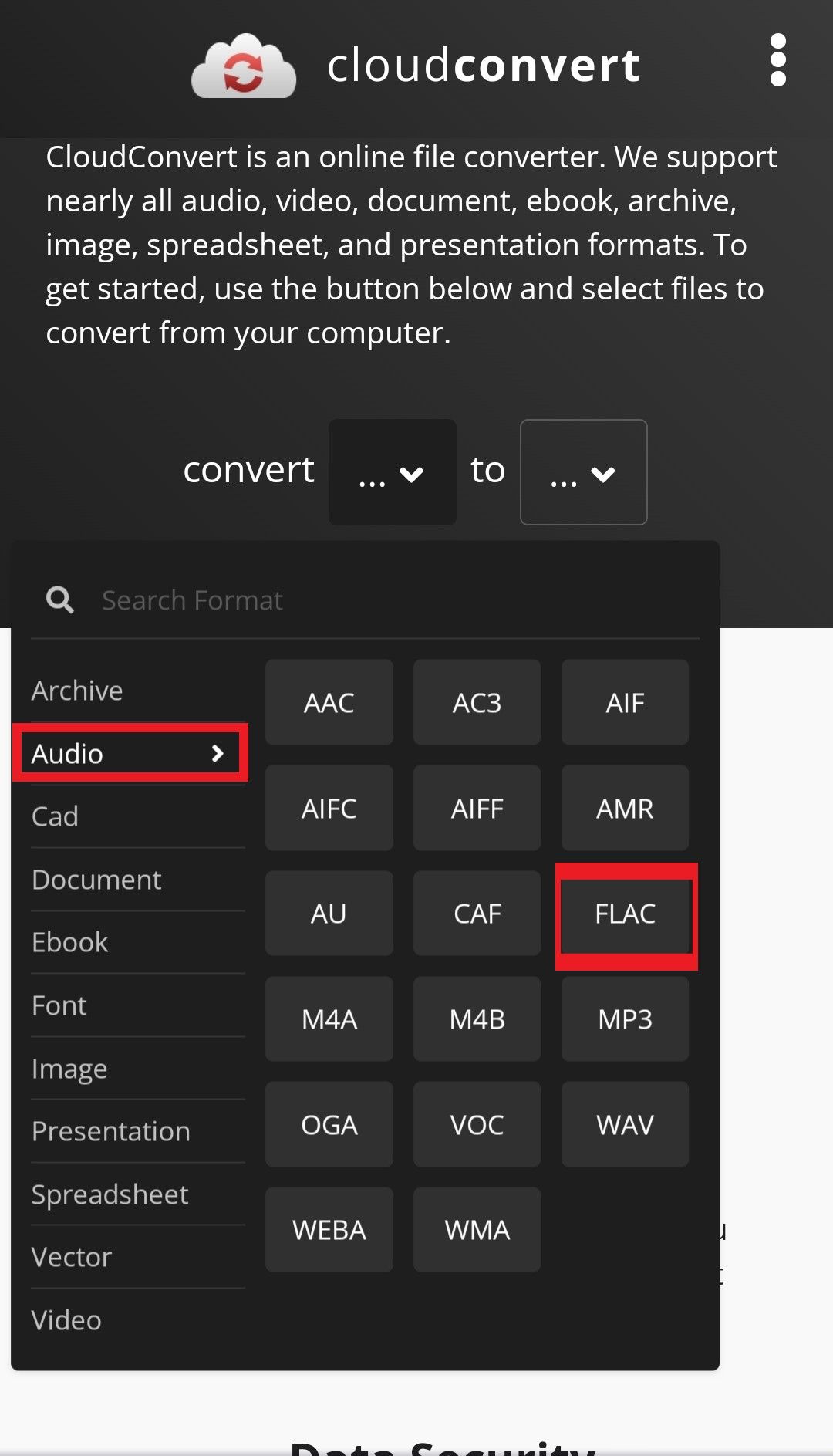
Task: Select the MP3 audio format
Action: 625,1019
